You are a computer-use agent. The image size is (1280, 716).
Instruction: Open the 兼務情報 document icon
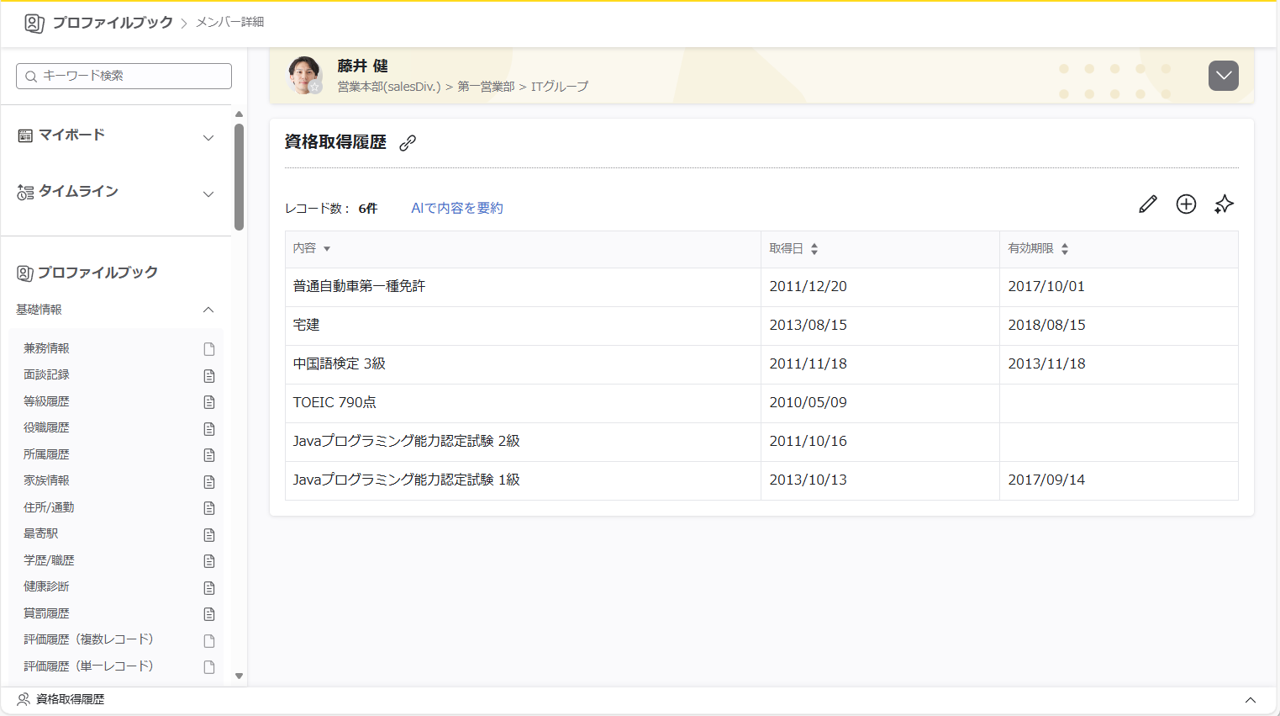click(x=209, y=348)
